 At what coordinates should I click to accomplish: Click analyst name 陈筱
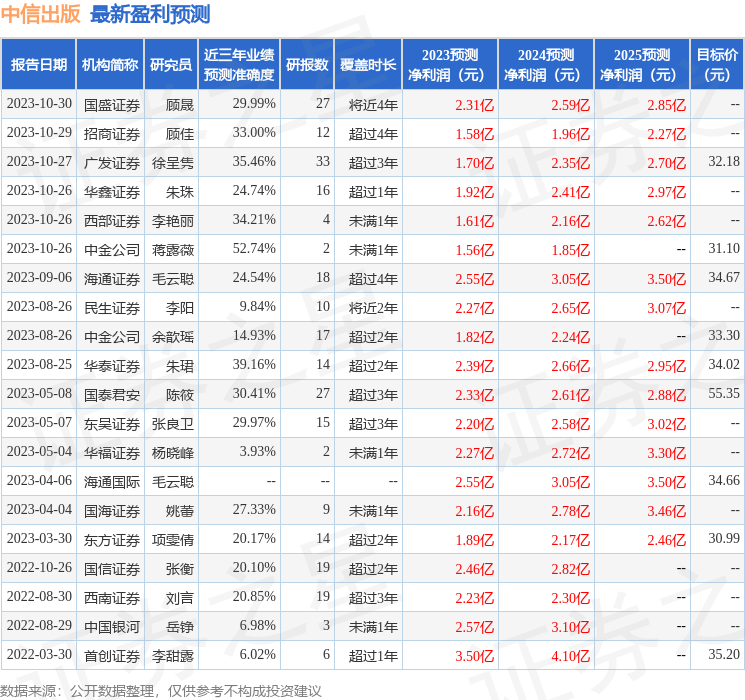(180, 394)
